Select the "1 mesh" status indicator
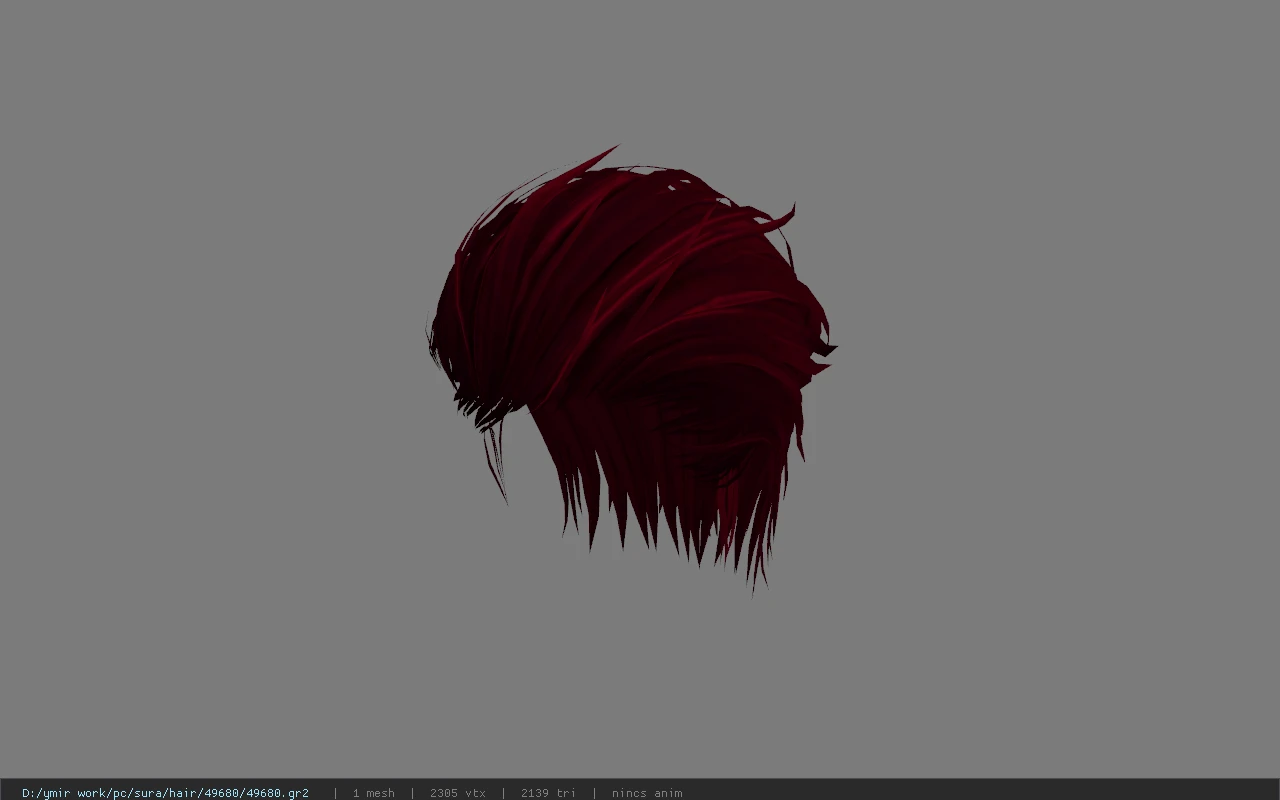Screen dimensions: 1280x800 coord(373,792)
